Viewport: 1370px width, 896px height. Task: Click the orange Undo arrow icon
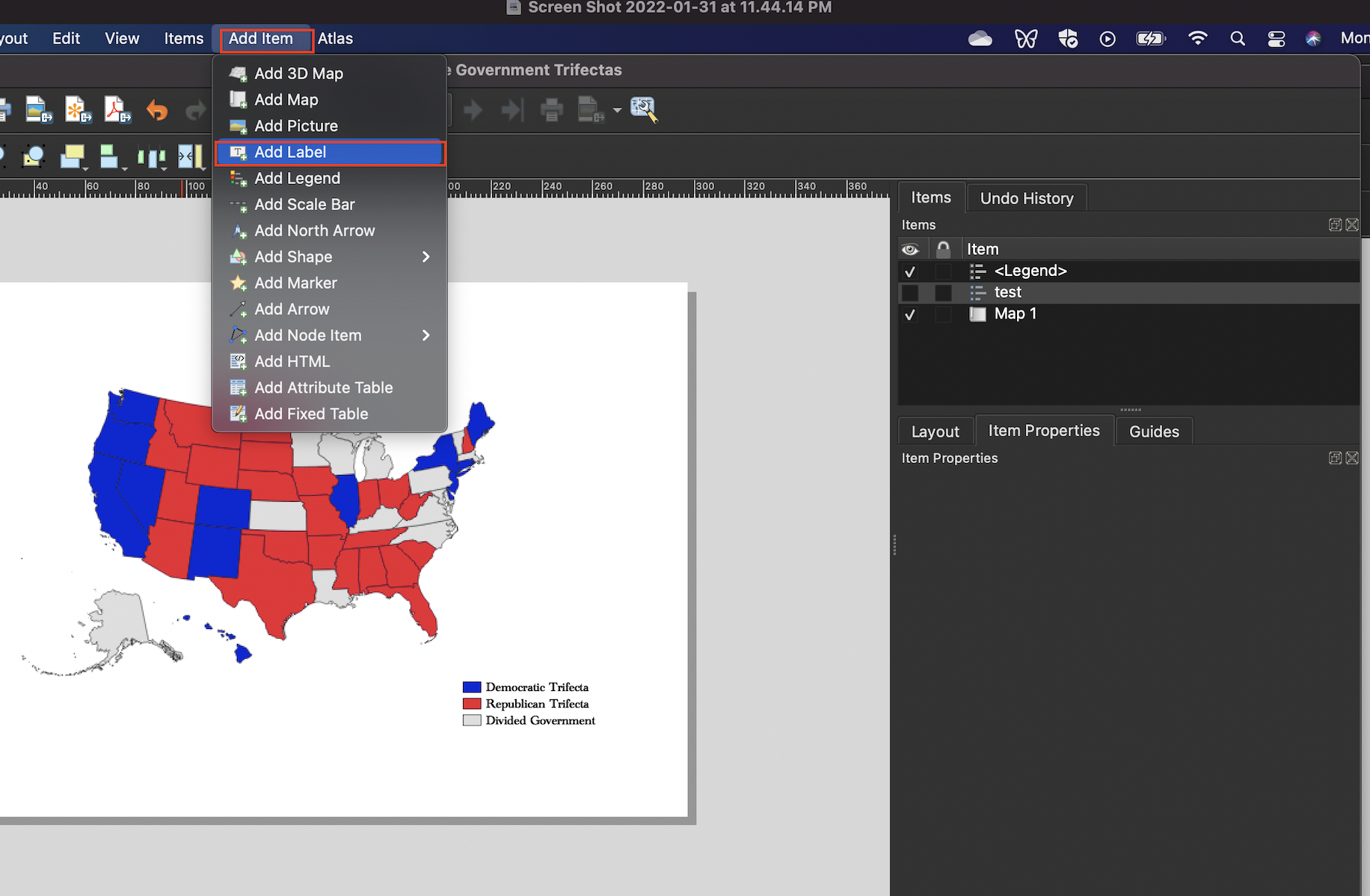pyautogui.click(x=157, y=111)
